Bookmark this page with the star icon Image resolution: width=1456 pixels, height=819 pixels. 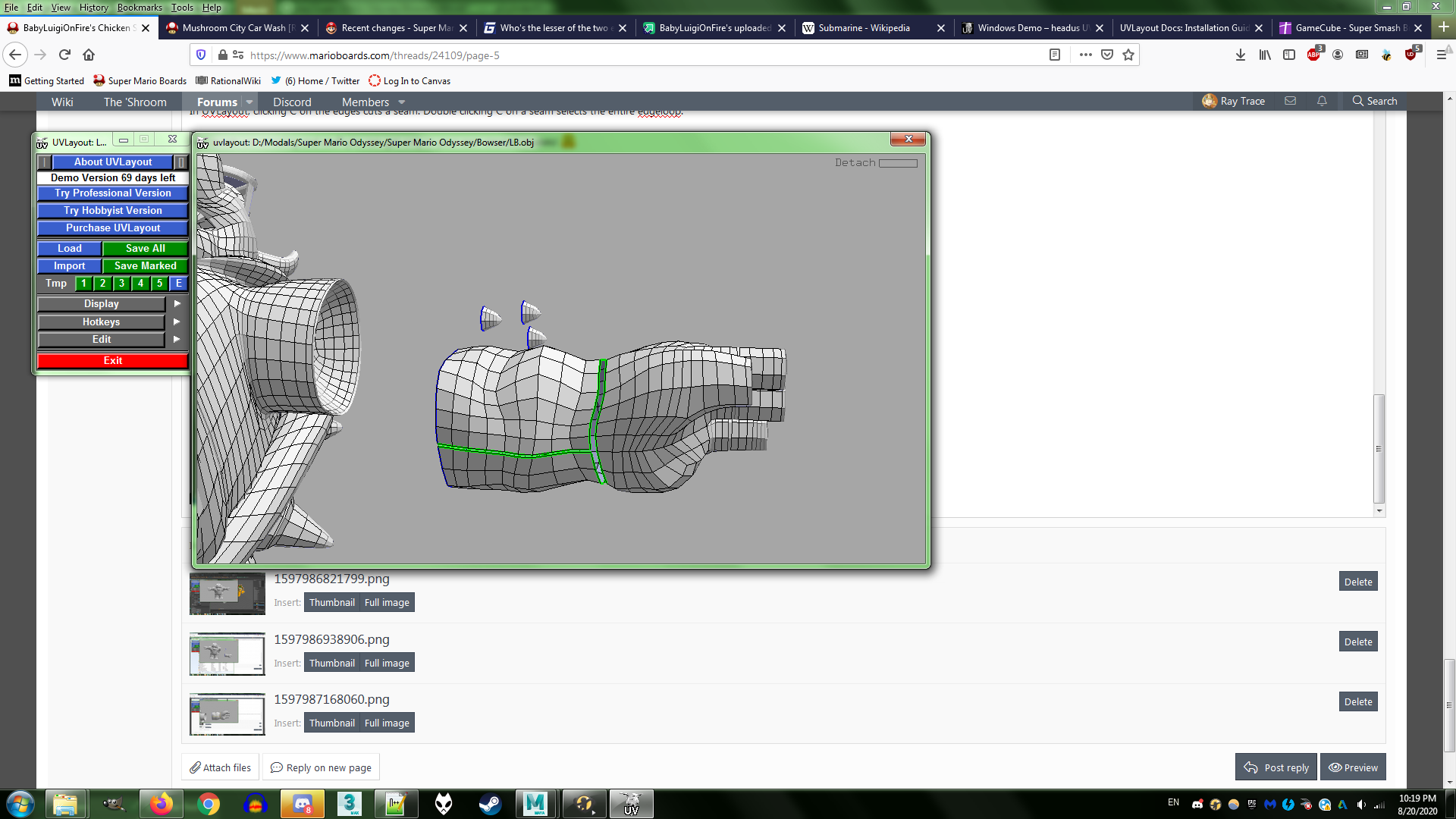click(x=1128, y=55)
